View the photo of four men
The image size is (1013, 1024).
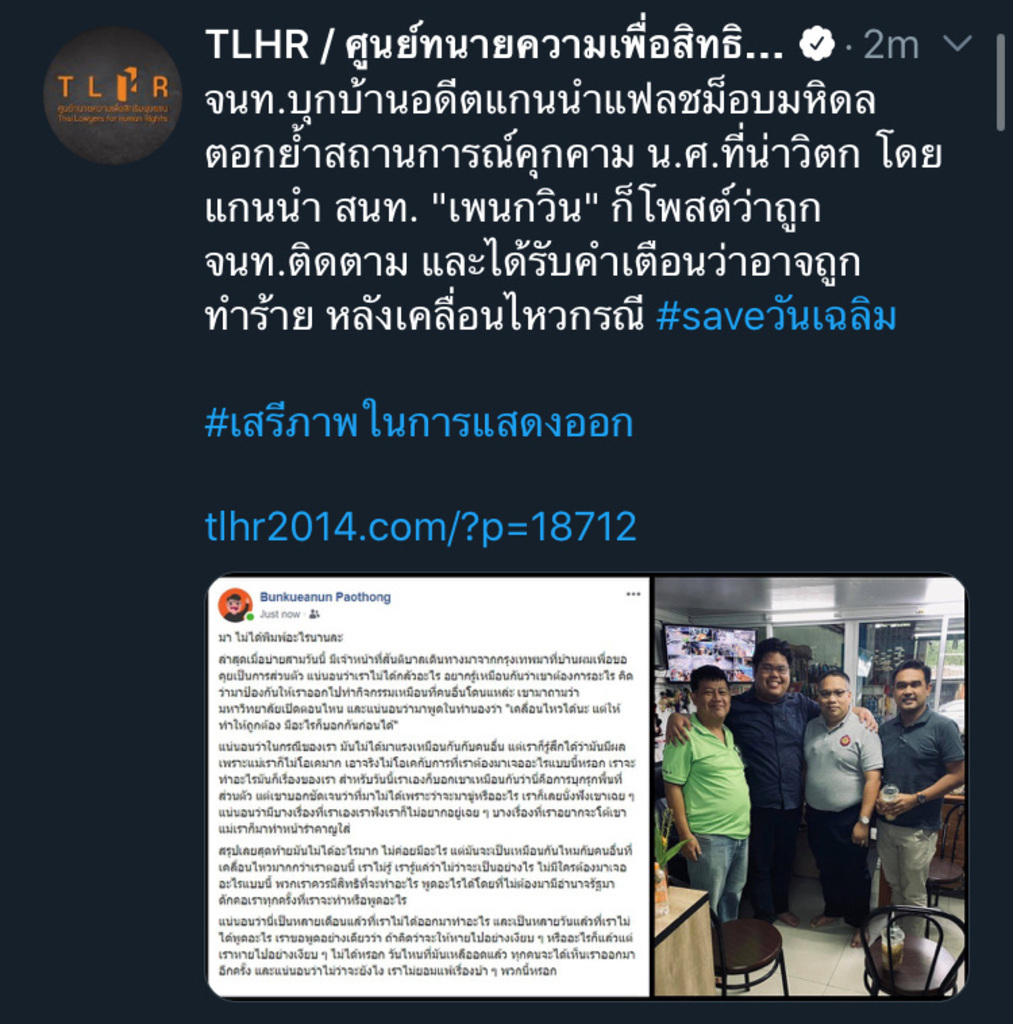point(809,786)
